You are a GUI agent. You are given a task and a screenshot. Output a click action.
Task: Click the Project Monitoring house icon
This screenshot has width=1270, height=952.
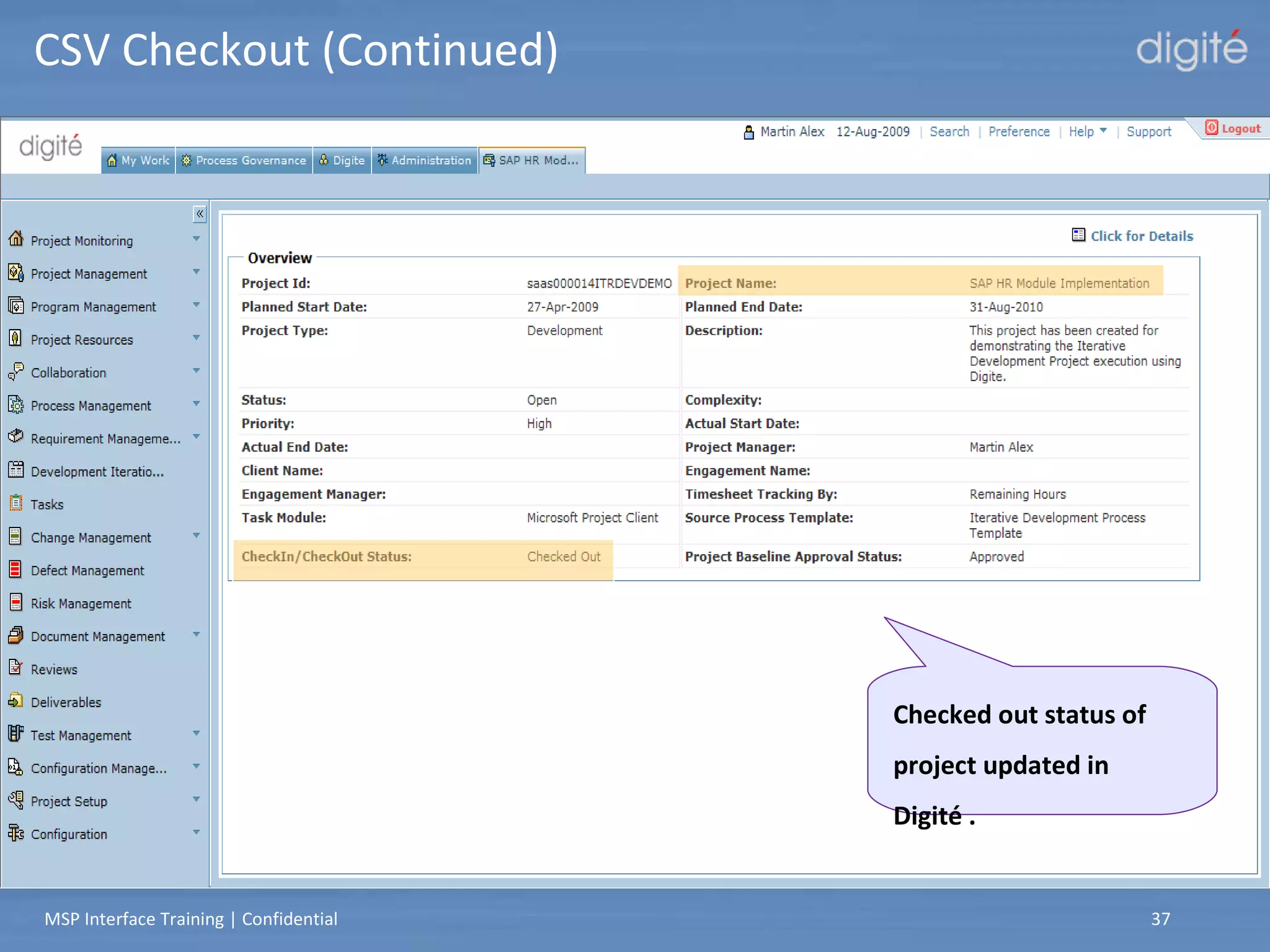click(x=16, y=239)
